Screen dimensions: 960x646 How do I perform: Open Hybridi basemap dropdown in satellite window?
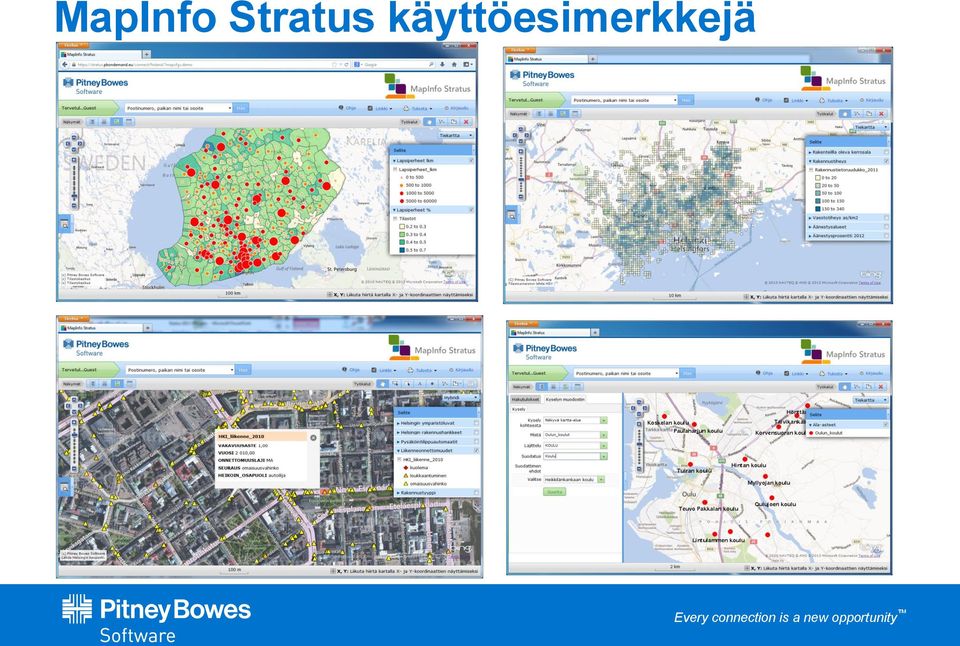(x=460, y=398)
